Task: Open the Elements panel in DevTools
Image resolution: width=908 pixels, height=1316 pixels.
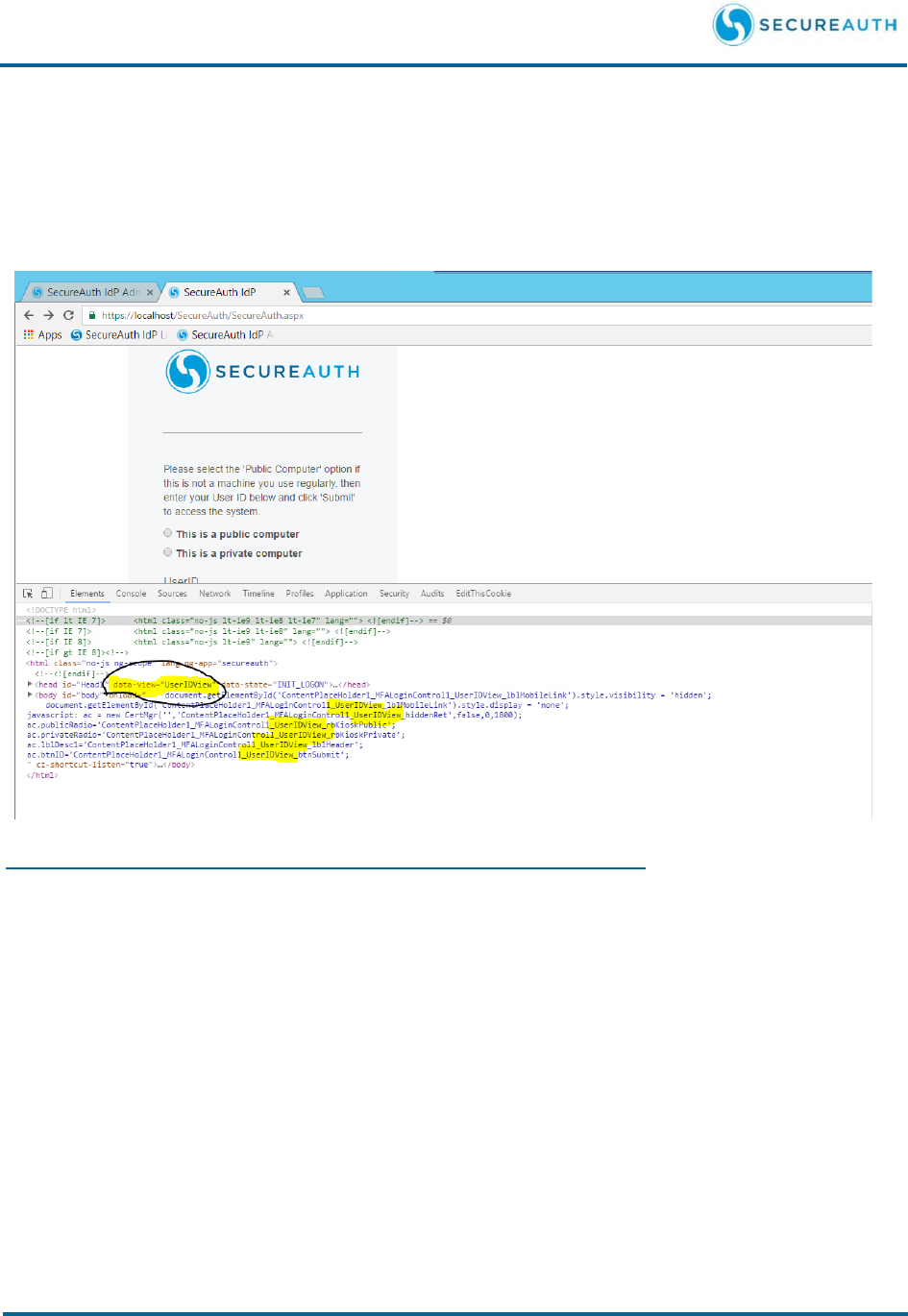Action: [87, 594]
